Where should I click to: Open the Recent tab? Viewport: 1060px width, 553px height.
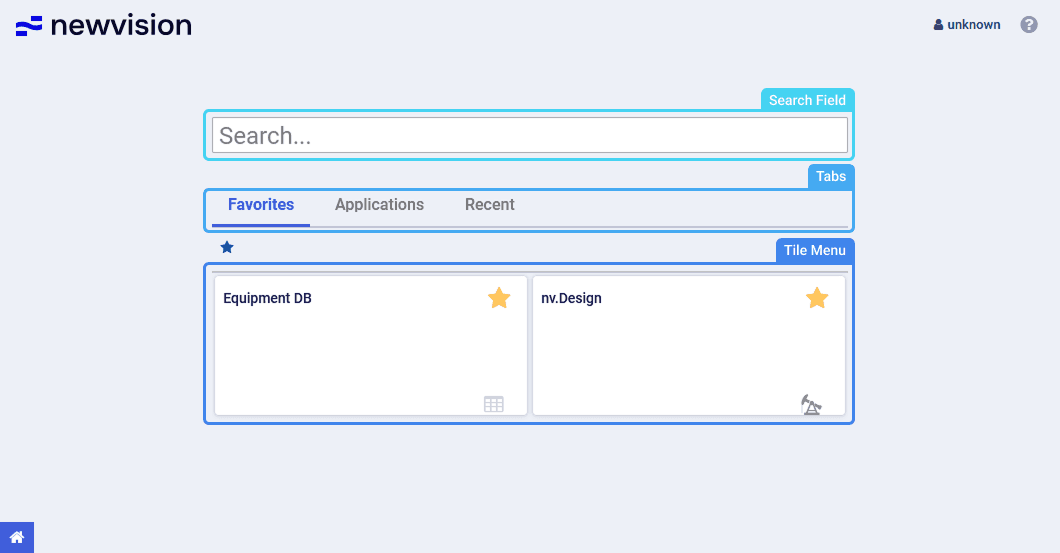[489, 205]
